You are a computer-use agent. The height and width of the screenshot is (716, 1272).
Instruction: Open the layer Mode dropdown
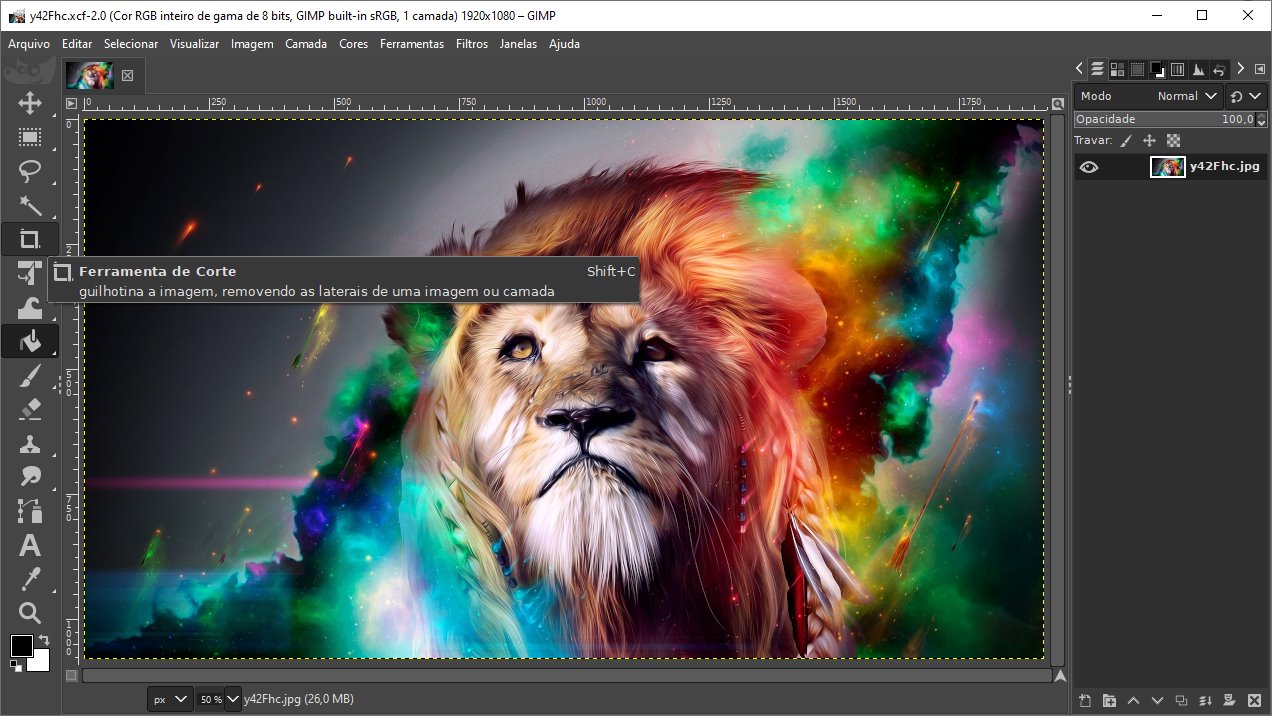(x=1150, y=96)
